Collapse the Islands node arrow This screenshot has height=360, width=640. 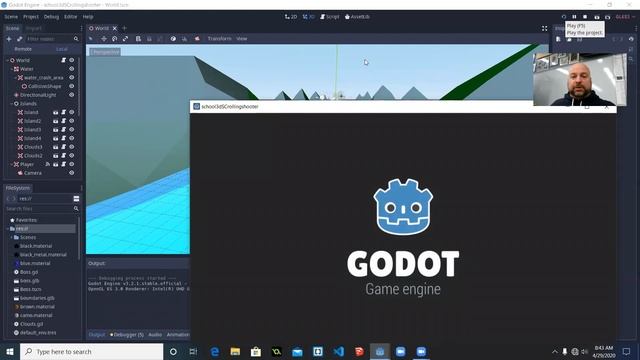11,104
